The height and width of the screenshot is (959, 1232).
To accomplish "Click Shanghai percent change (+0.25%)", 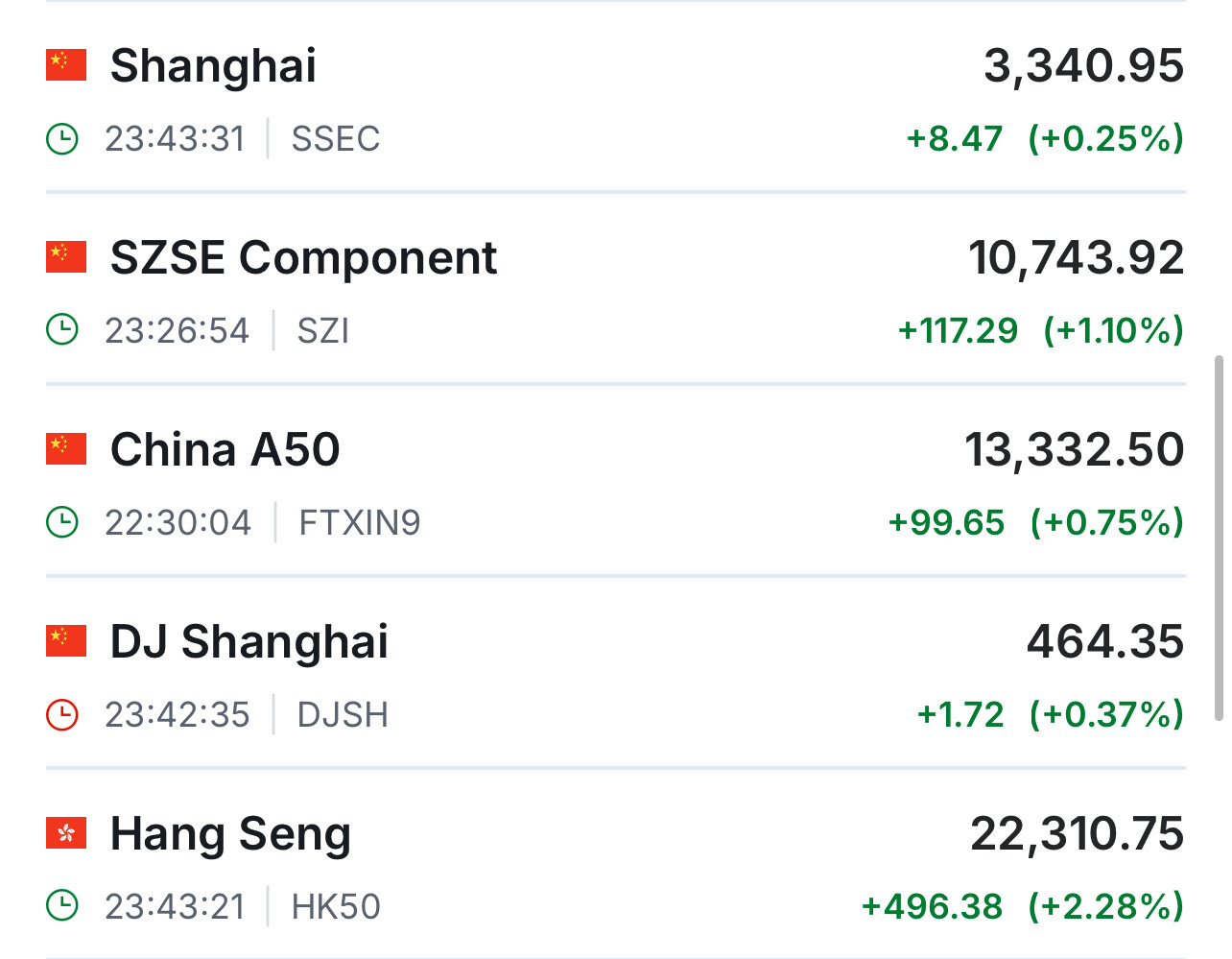I will click(1105, 139).
